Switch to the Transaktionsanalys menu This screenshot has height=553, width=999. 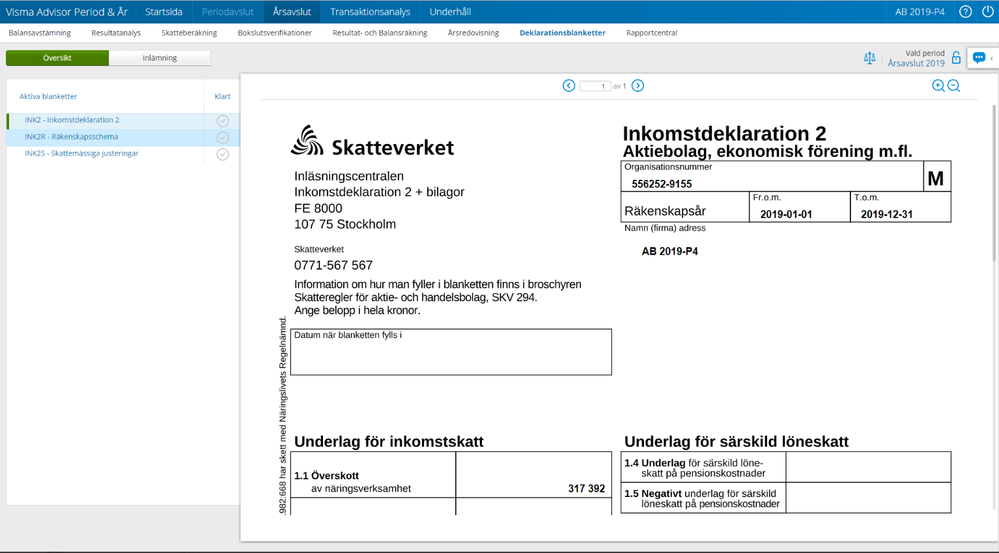tap(370, 12)
